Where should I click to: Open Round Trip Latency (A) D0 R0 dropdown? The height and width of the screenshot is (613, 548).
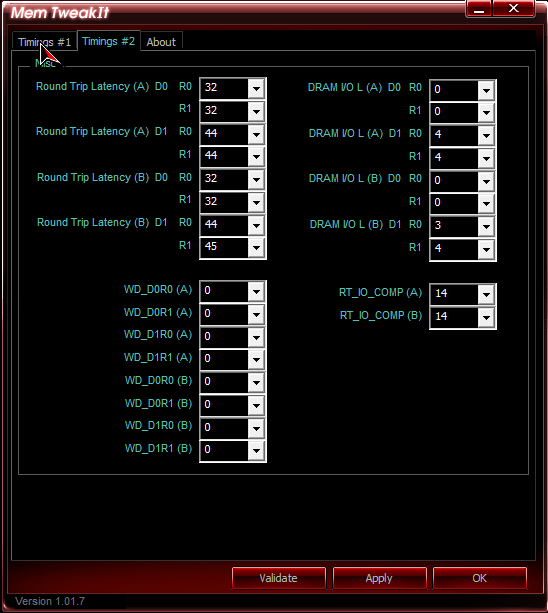[256, 88]
